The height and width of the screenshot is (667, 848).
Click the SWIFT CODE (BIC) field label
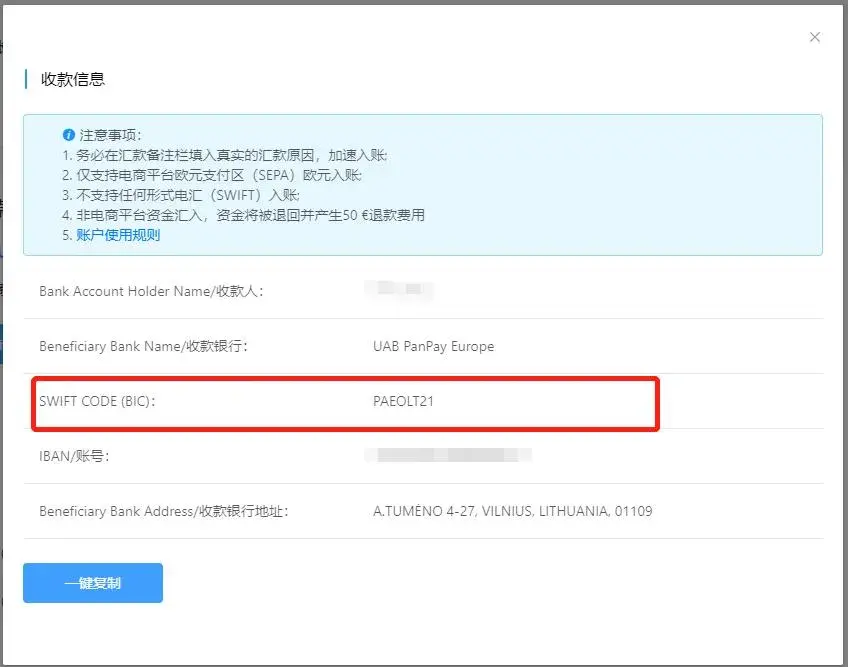point(98,401)
